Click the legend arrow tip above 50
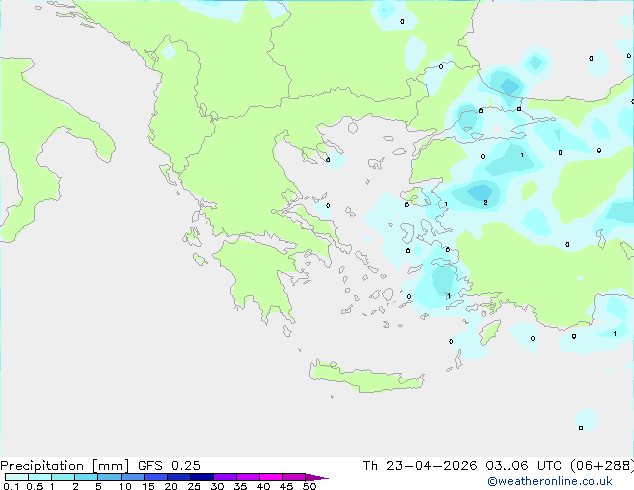This screenshot has width=634, height=490. [x=317, y=477]
